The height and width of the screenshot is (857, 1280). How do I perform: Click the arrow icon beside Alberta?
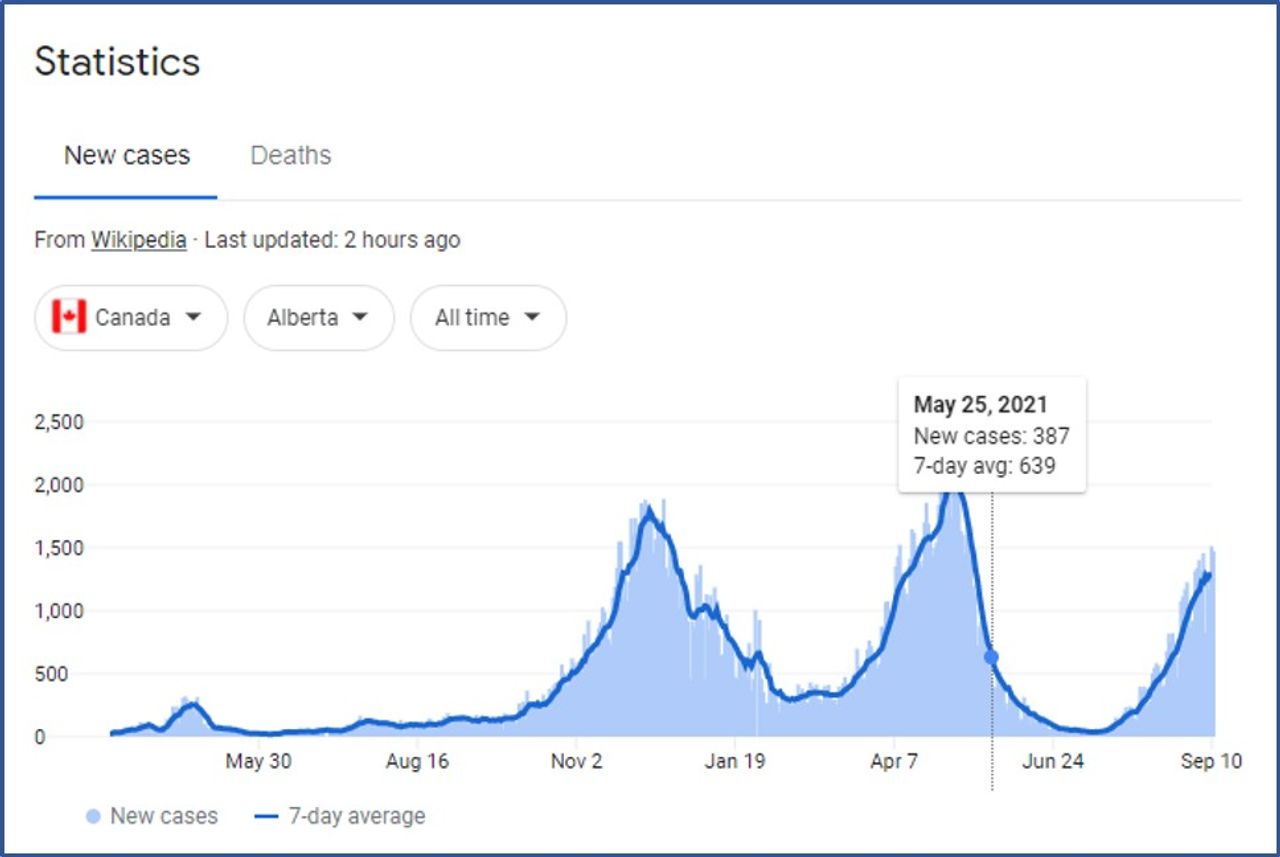pos(360,318)
